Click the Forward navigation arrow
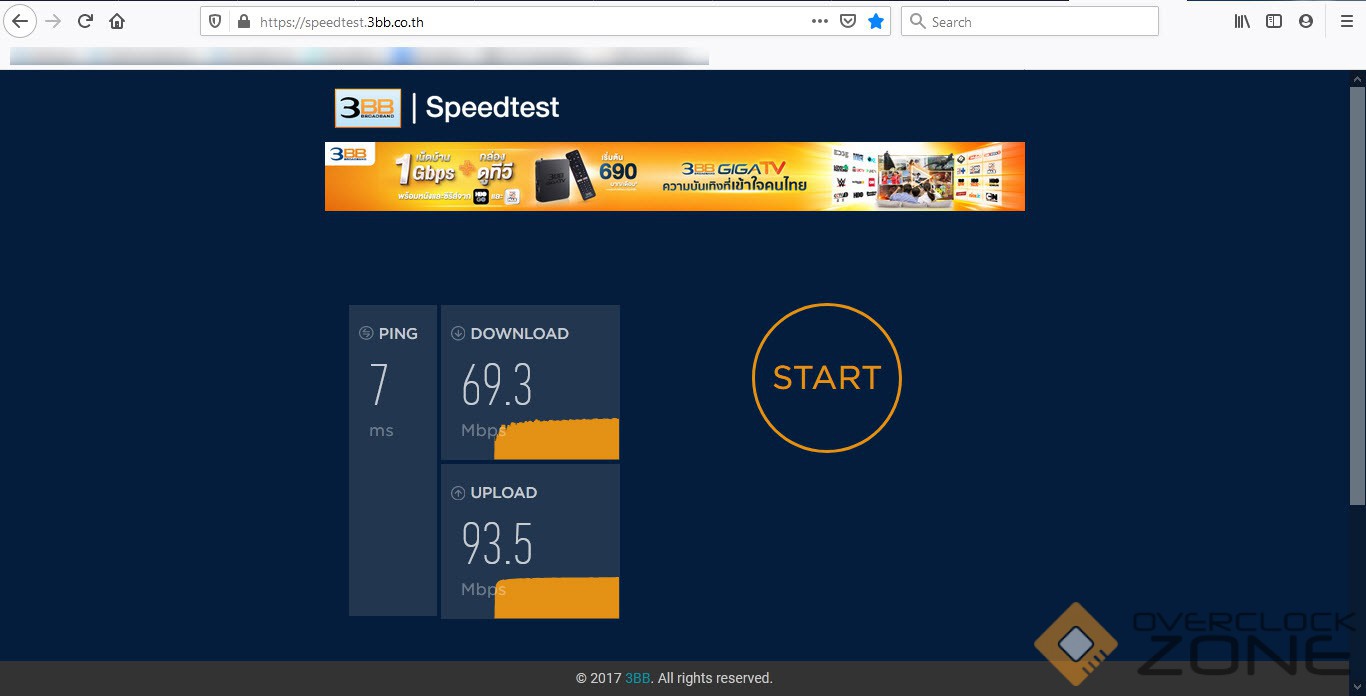Image resolution: width=1366 pixels, height=696 pixels. pyautogui.click(x=54, y=21)
